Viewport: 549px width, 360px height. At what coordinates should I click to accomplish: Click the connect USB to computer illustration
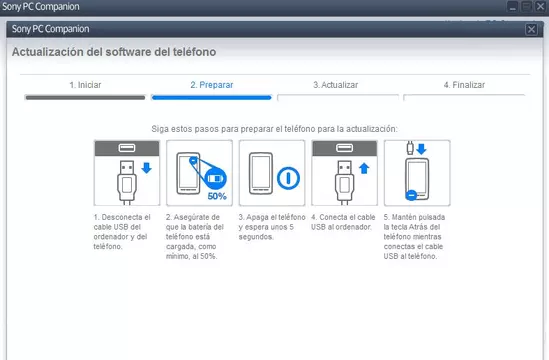(x=345, y=173)
